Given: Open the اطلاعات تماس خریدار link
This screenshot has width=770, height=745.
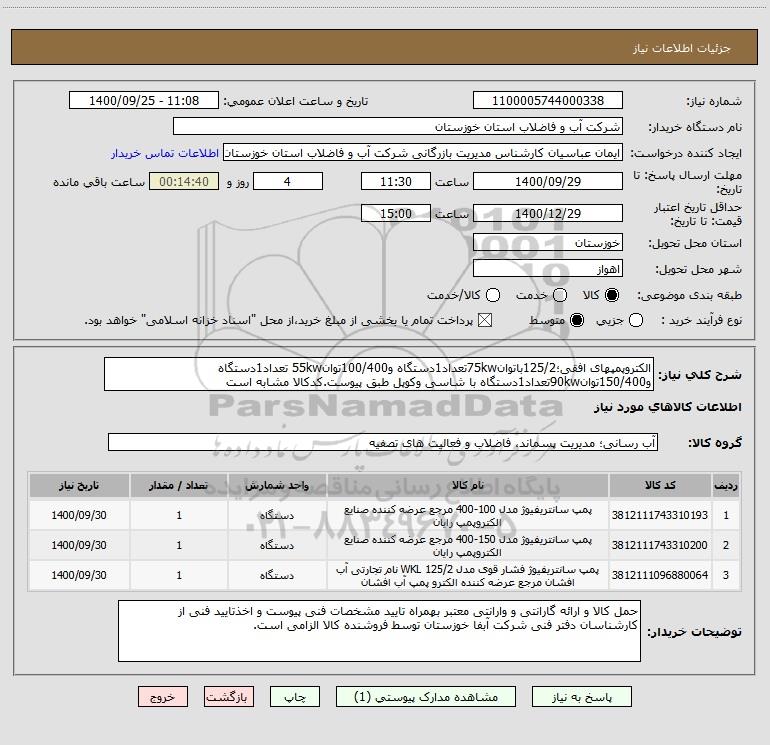Looking at the screenshot, I should [x=165, y=153].
